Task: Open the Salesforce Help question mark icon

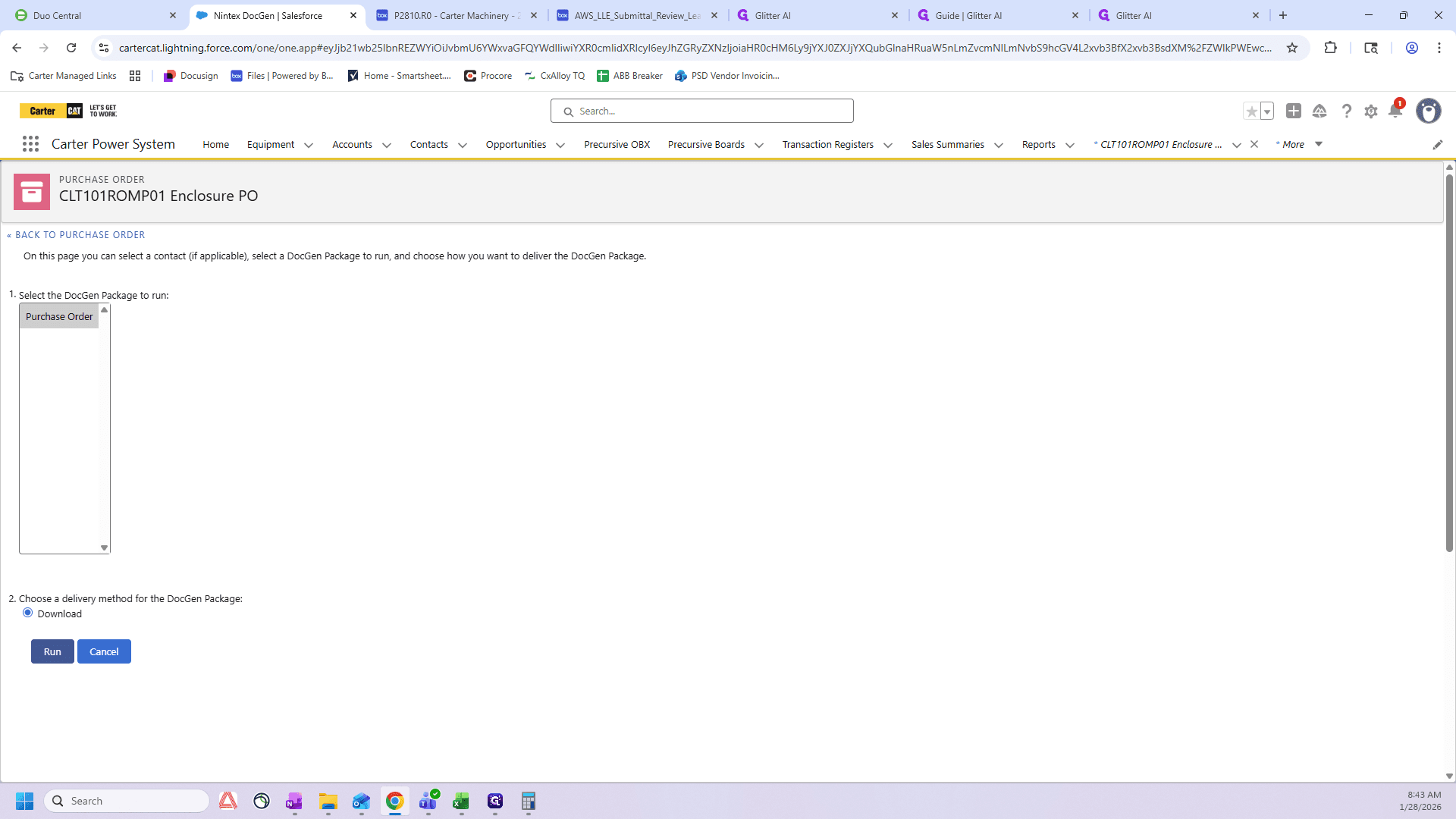Action: point(1346,111)
